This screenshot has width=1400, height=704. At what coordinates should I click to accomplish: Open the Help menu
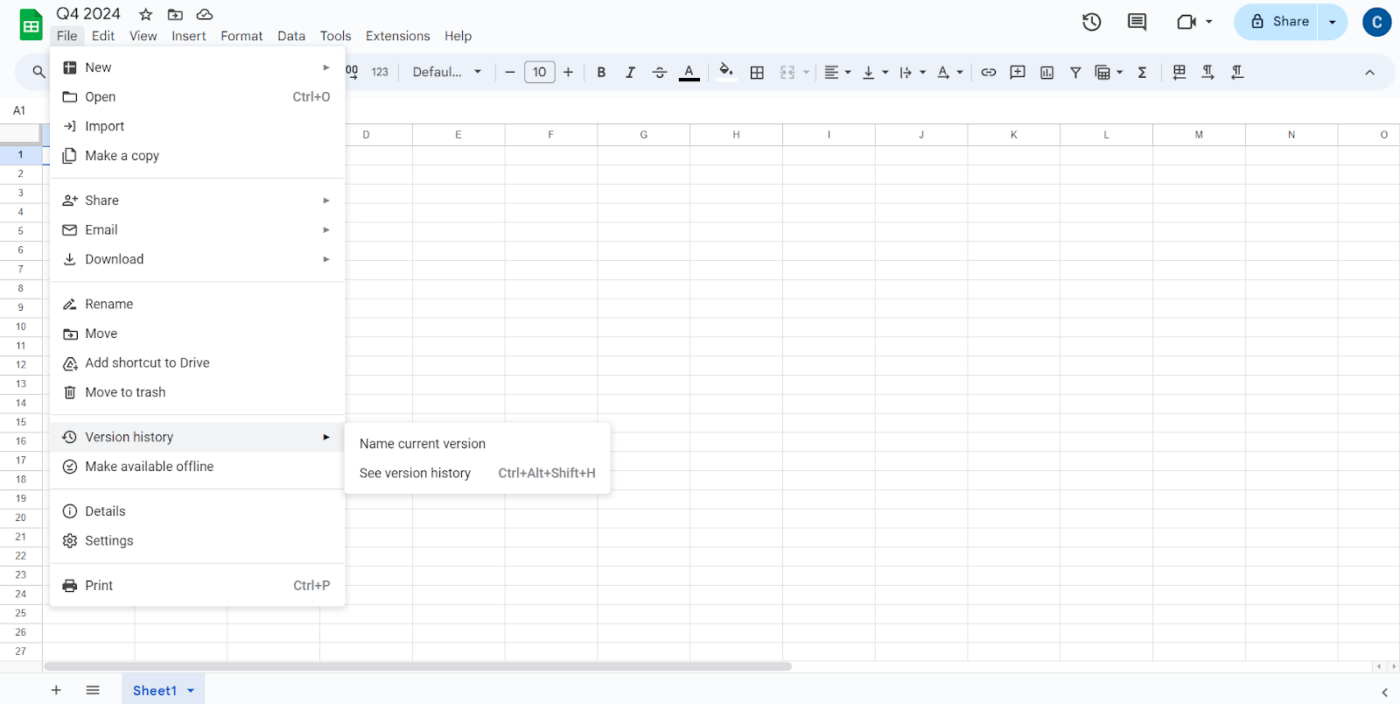pos(458,36)
